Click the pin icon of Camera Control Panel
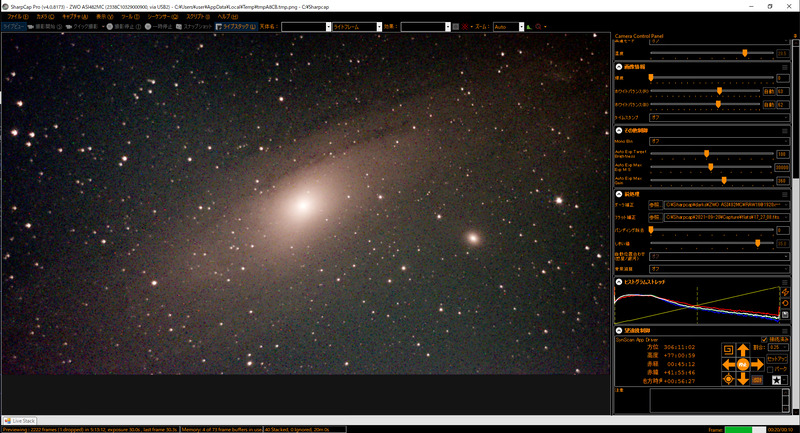The width and height of the screenshot is (800, 433). 795,36
